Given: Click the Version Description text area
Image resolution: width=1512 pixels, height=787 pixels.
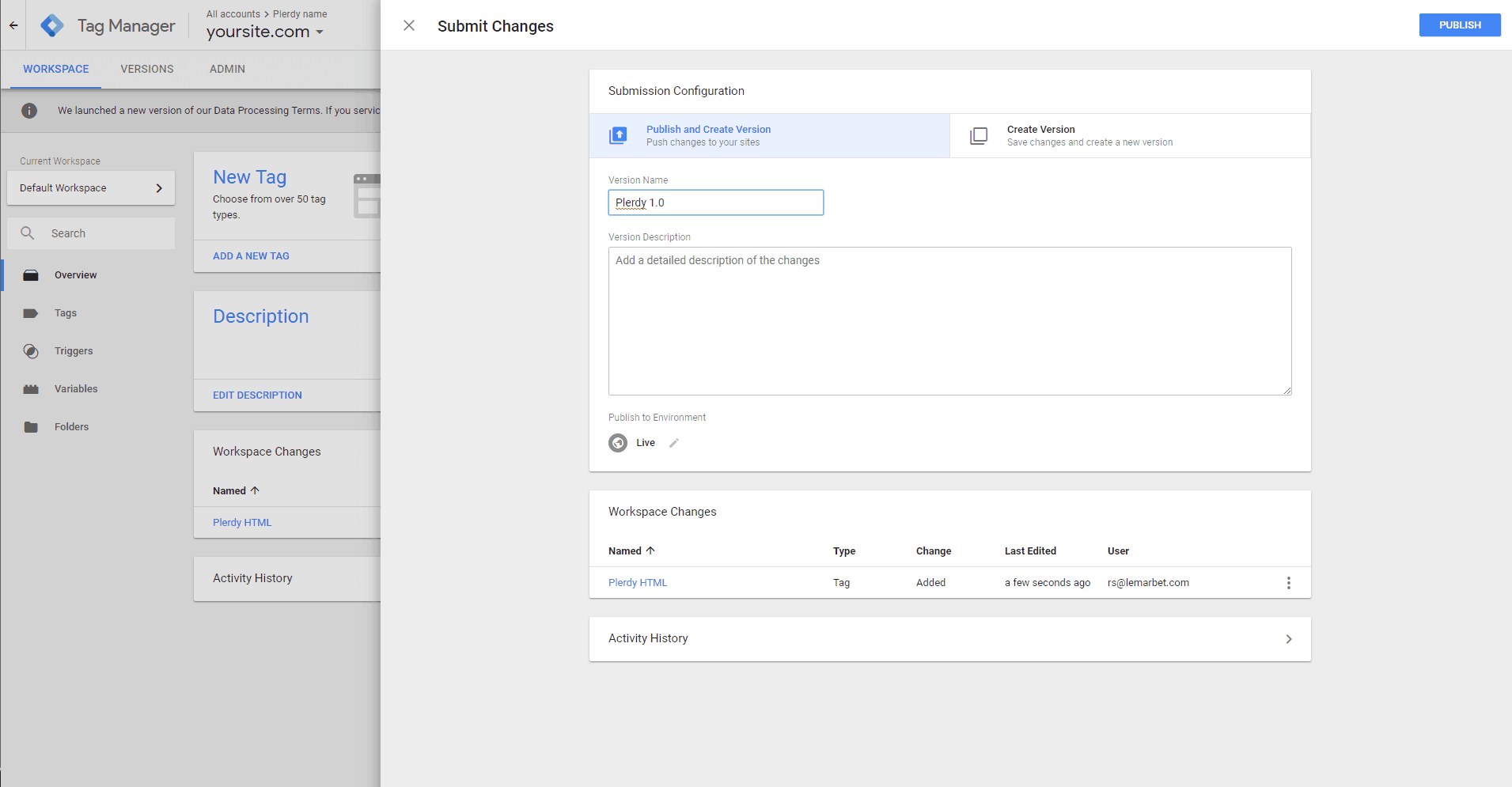Looking at the screenshot, I should 949,321.
